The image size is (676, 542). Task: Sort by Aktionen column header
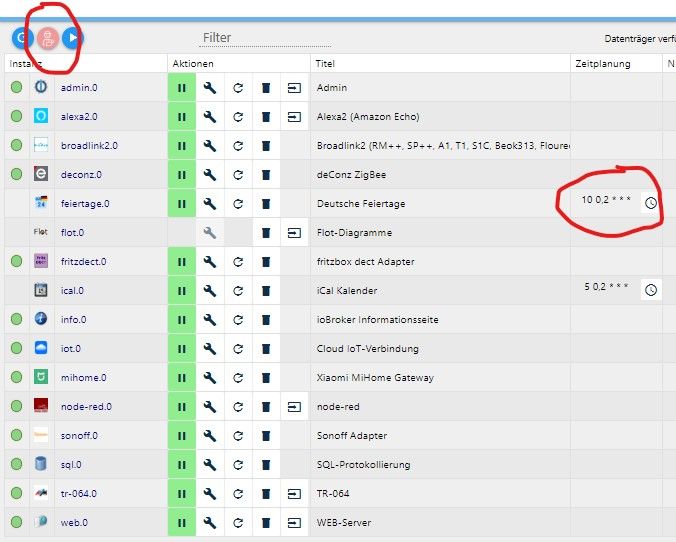pos(193,64)
